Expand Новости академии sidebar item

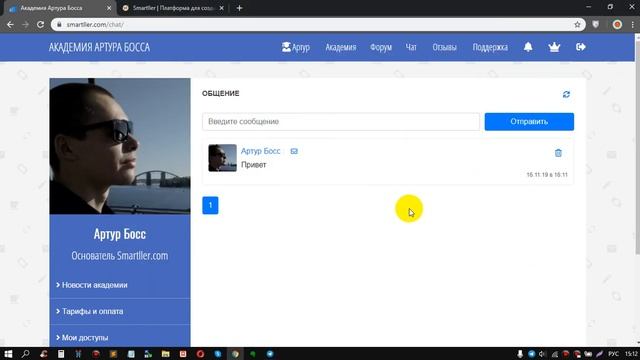pyautogui.click(x=120, y=285)
